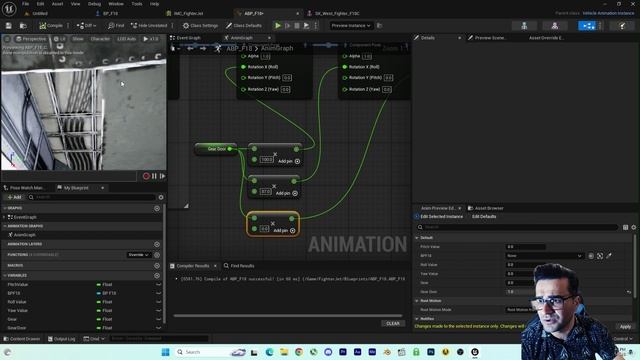Image resolution: width=640 pixels, height=360 pixels.
Task: Open My Blueprint settings gear
Action: click(161, 197)
